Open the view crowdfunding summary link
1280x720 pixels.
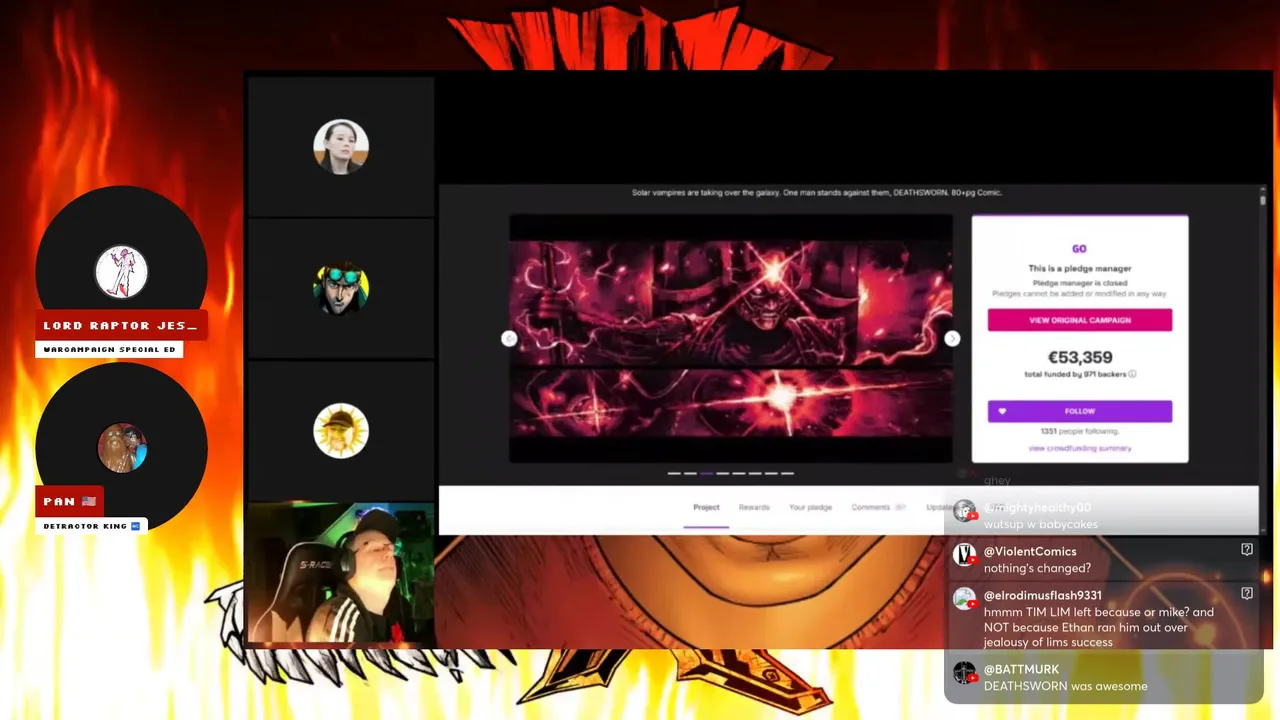(1080, 448)
